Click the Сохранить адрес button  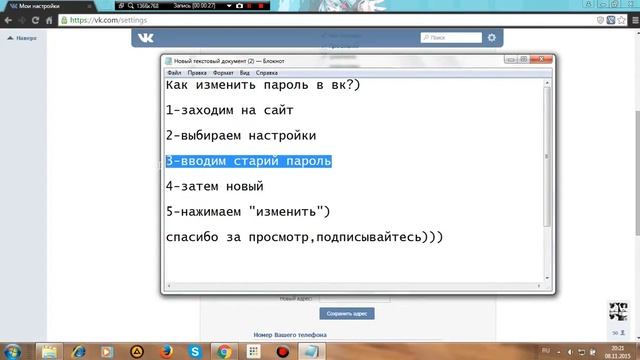click(347, 313)
